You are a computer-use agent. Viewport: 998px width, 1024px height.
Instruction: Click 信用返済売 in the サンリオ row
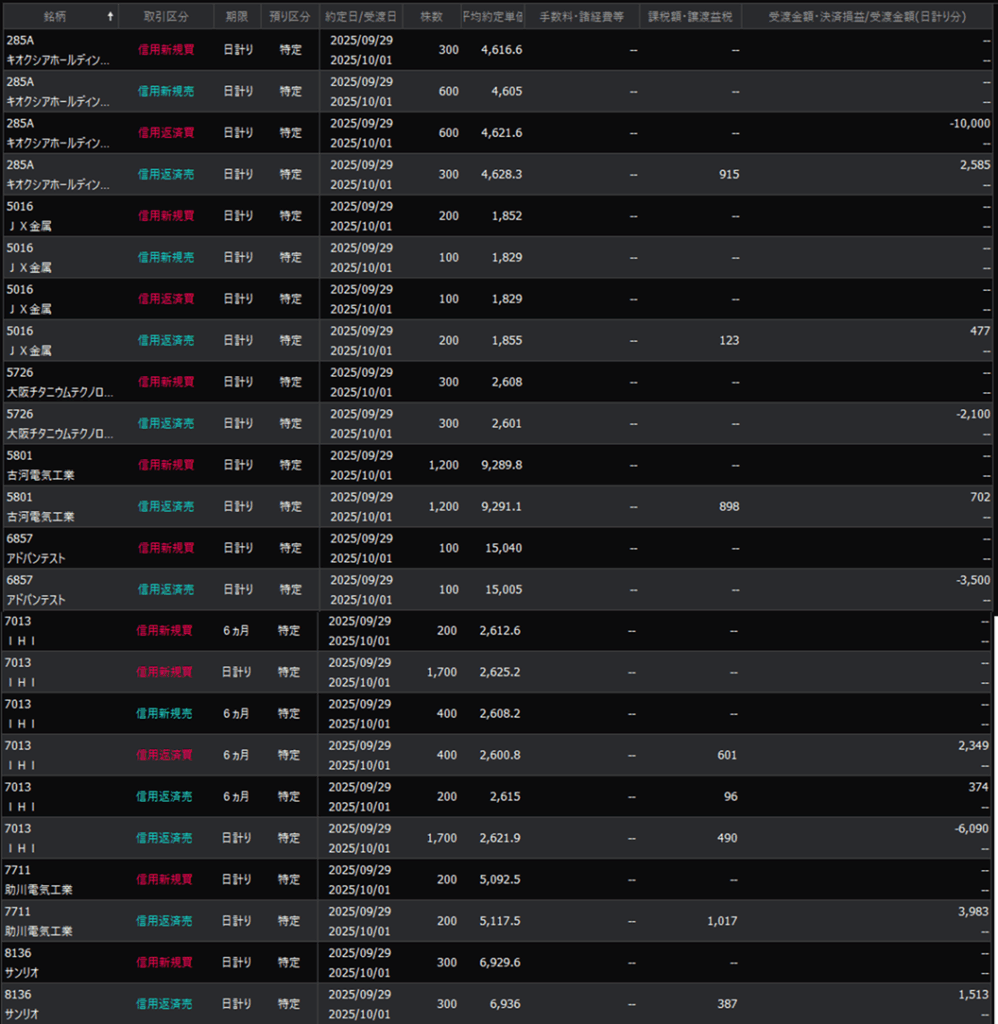tap(164, 1004)
